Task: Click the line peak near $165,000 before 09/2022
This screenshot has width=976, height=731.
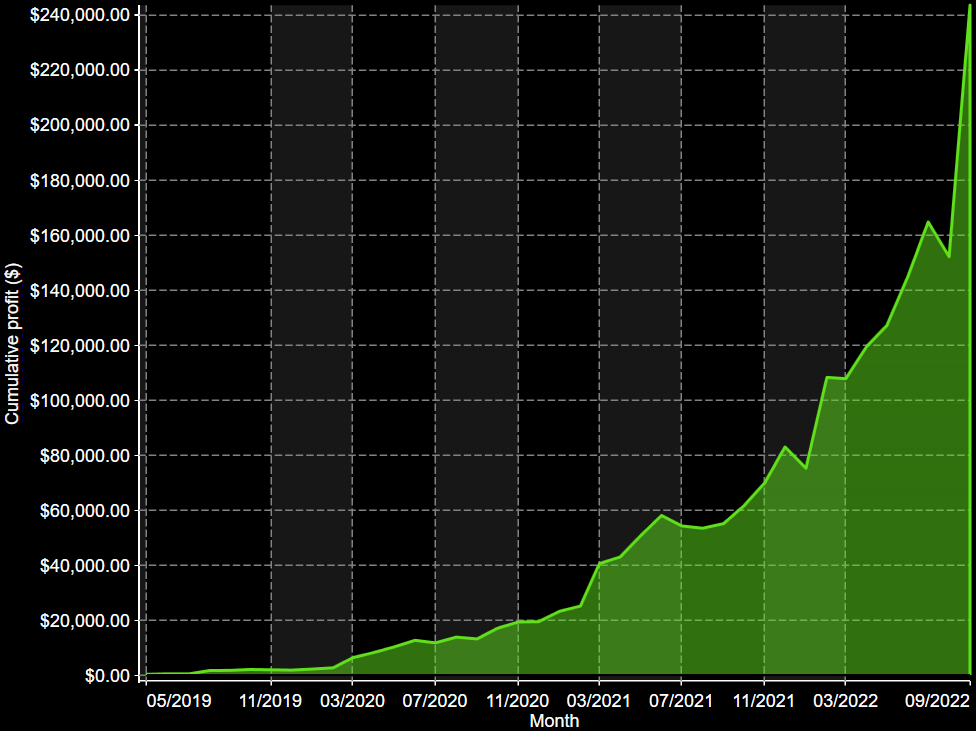Action: pos(928,222)
